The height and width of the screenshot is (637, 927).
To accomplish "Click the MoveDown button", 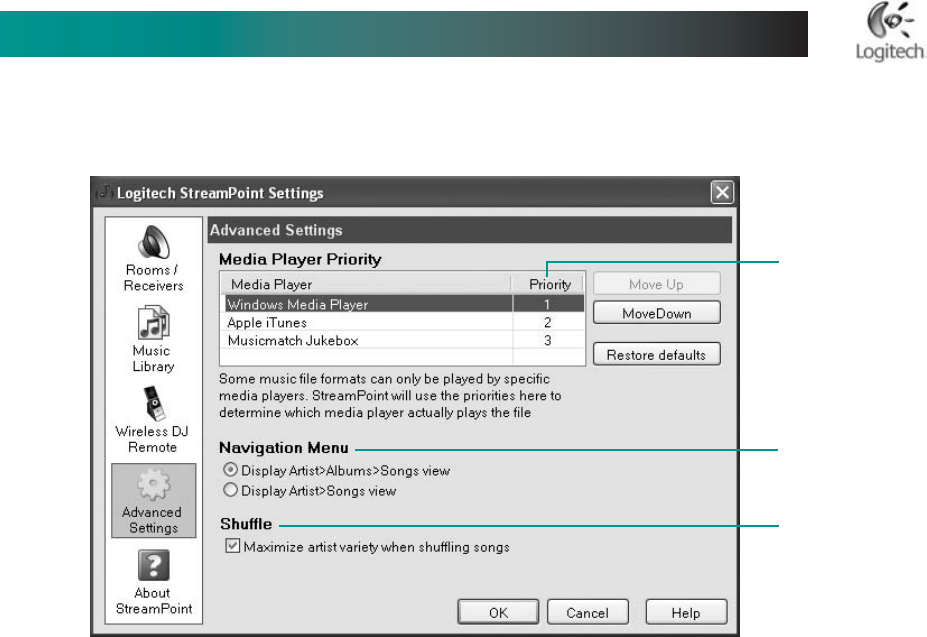I will [x=656, y=313].
